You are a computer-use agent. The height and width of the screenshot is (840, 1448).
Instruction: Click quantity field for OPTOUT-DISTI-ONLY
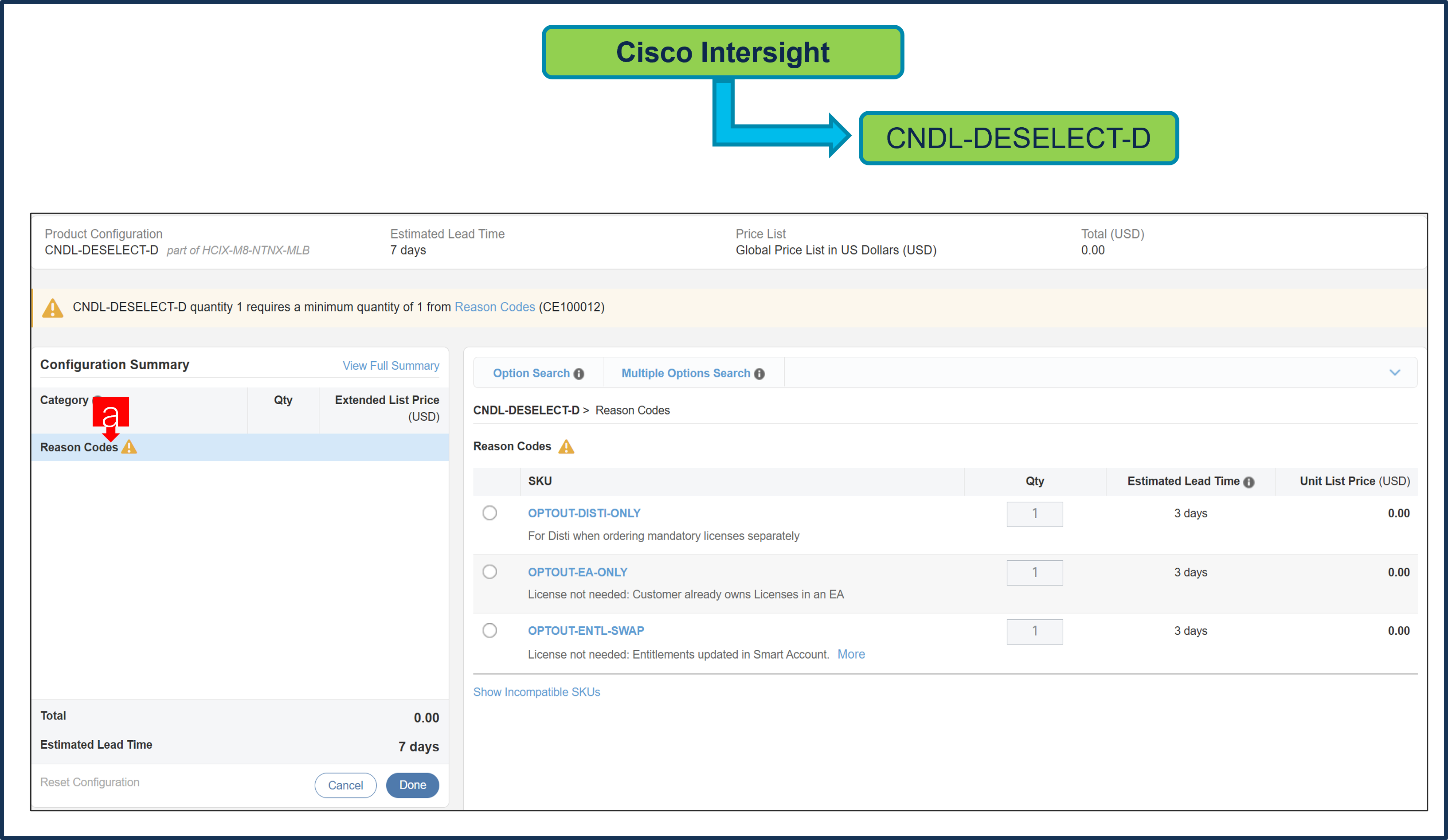(x=1034, y=514)
